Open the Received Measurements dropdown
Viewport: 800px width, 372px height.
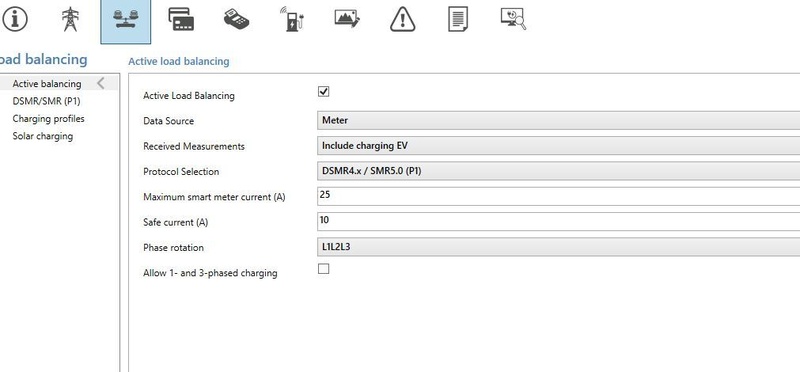pos(558,146)
